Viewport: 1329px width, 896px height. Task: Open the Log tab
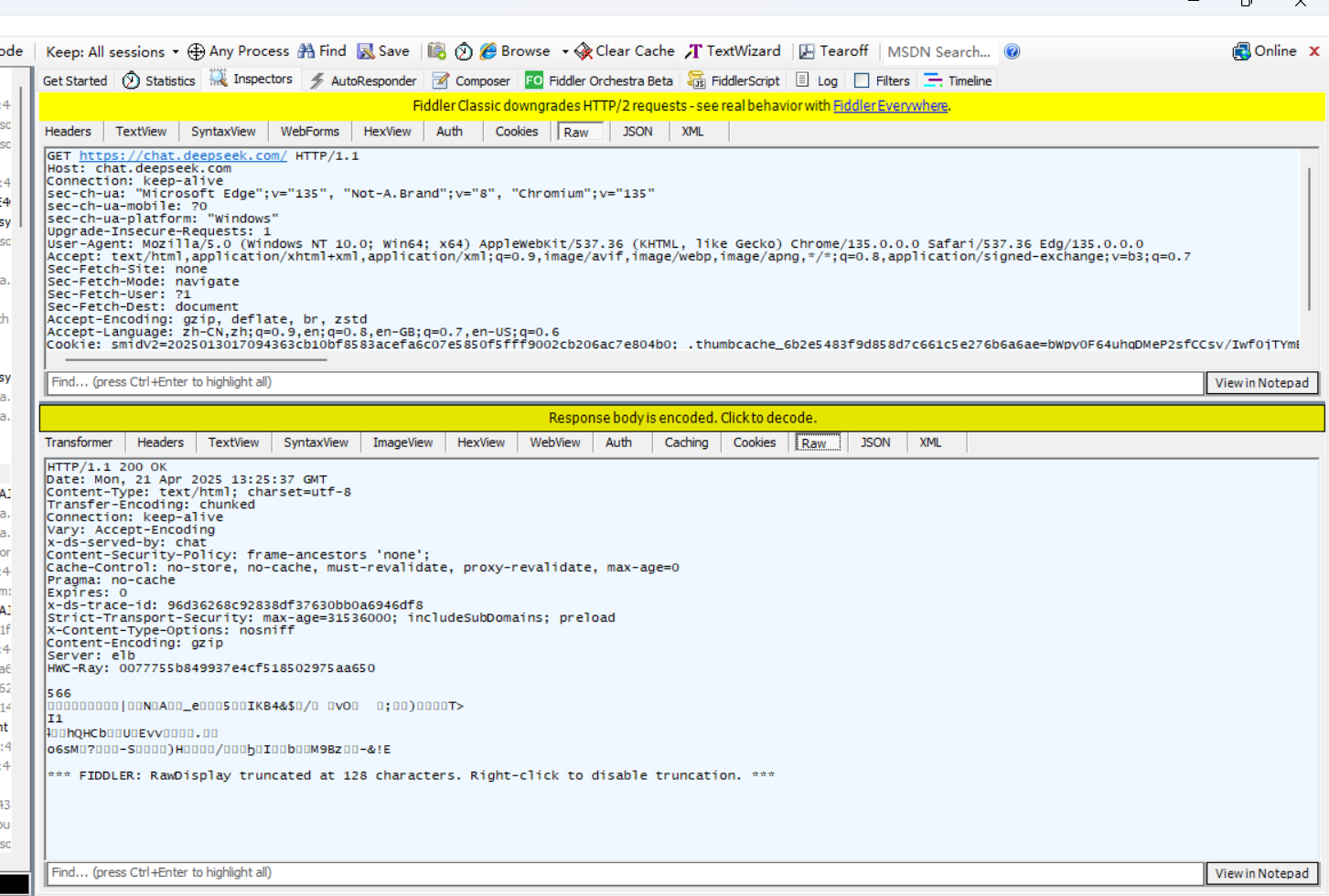[x=817, y=80]
